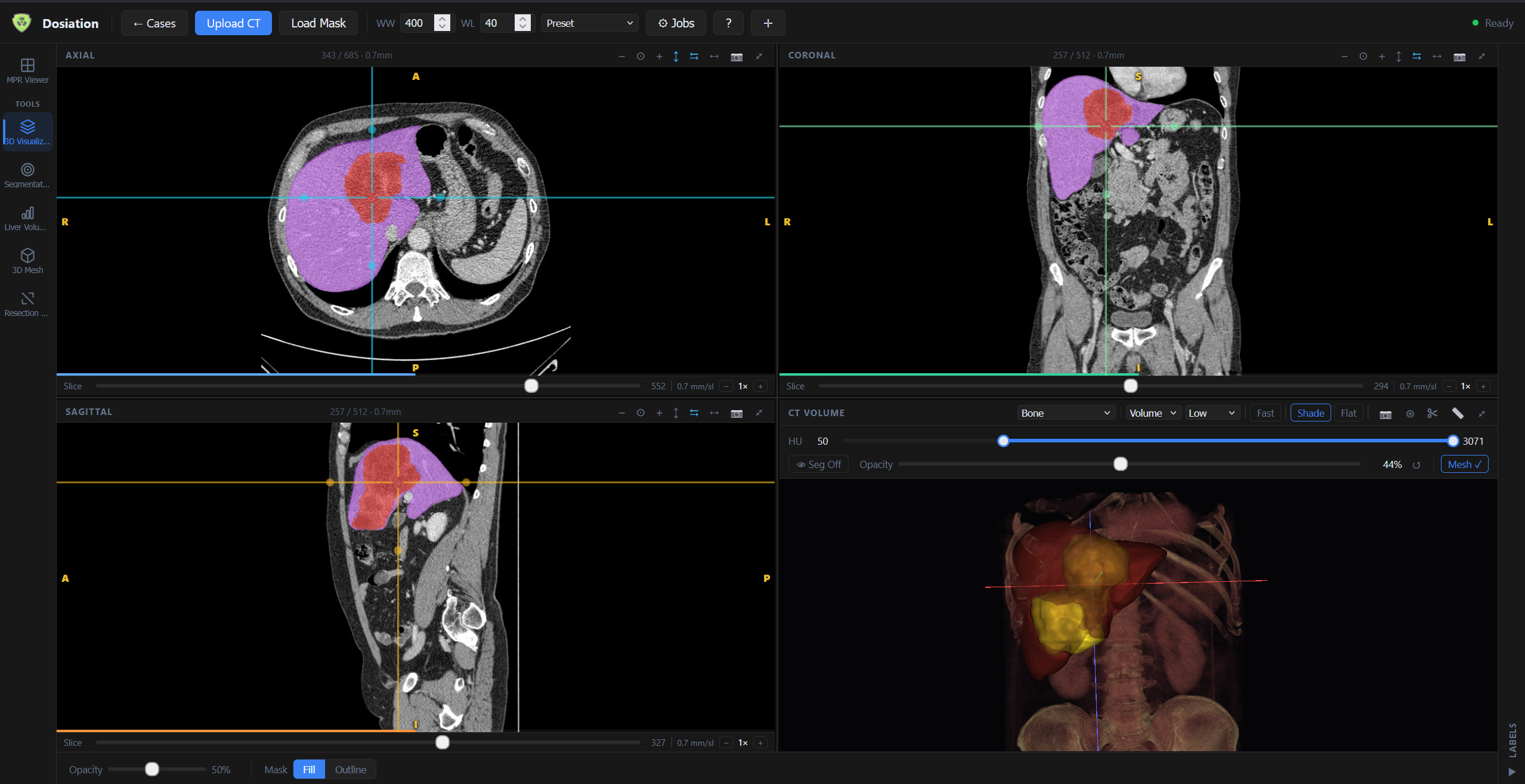Image resolution: width=1525 pixels, height=784 pixels.
Task: Reset the Coronal view zoom
Action: tap(1363, 56)
